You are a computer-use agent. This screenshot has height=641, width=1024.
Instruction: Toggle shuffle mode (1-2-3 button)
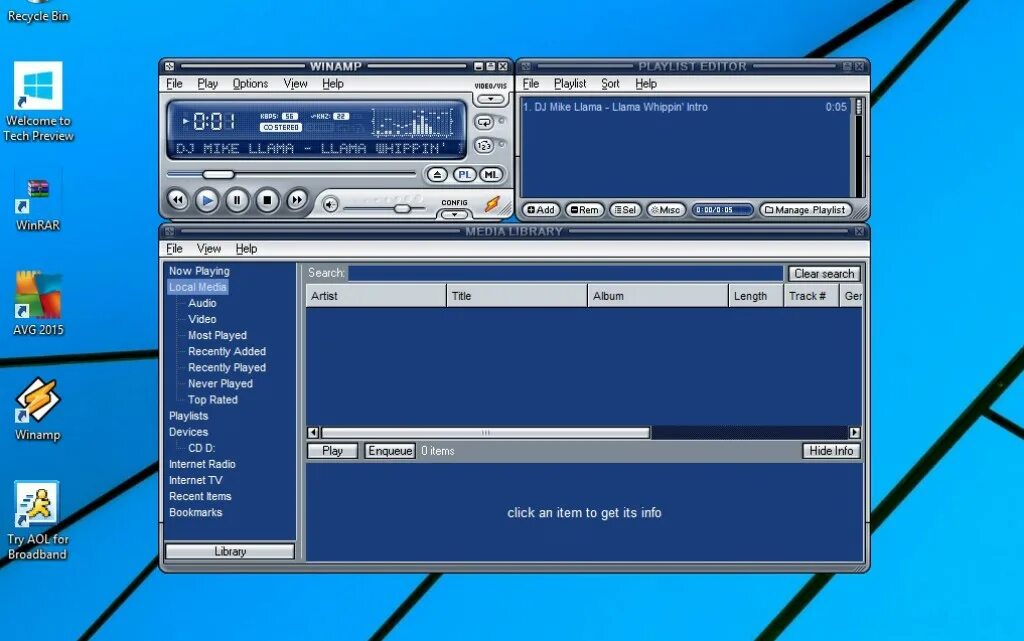[x=484, y=146]
